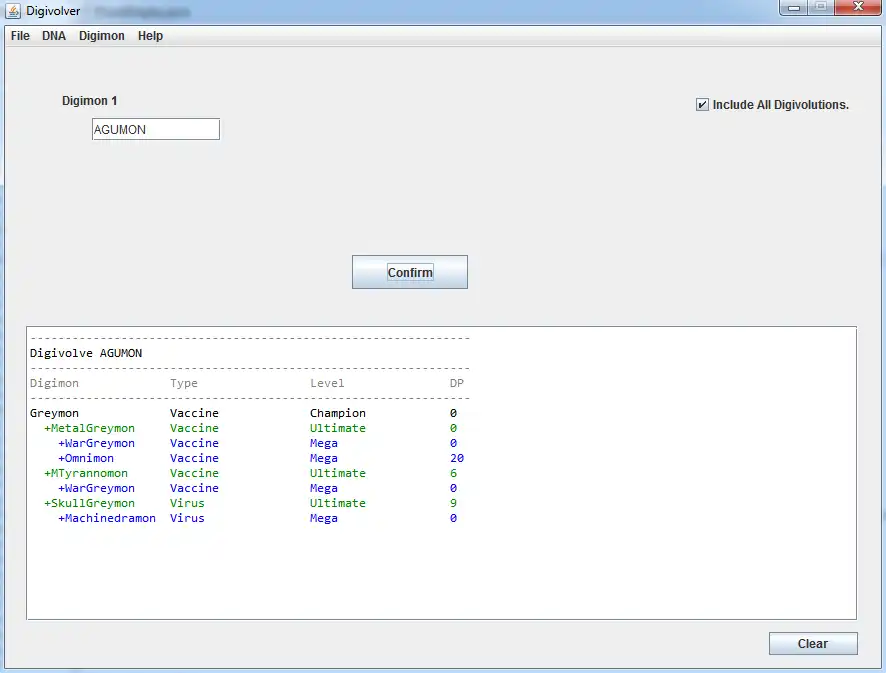
Task: Click Machinedramon's Virus type text
Action: 187,518
